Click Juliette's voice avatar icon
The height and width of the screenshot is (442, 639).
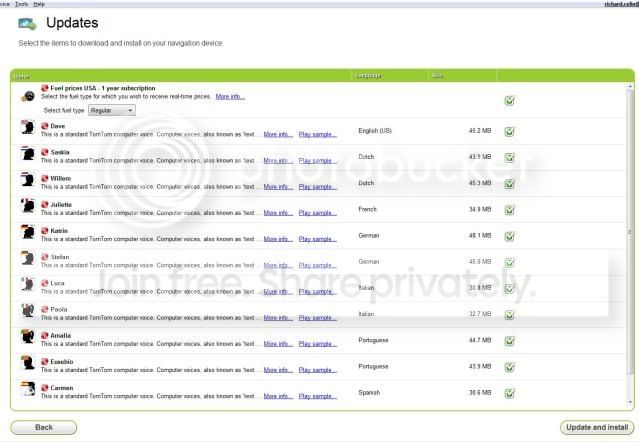[27, 205]
